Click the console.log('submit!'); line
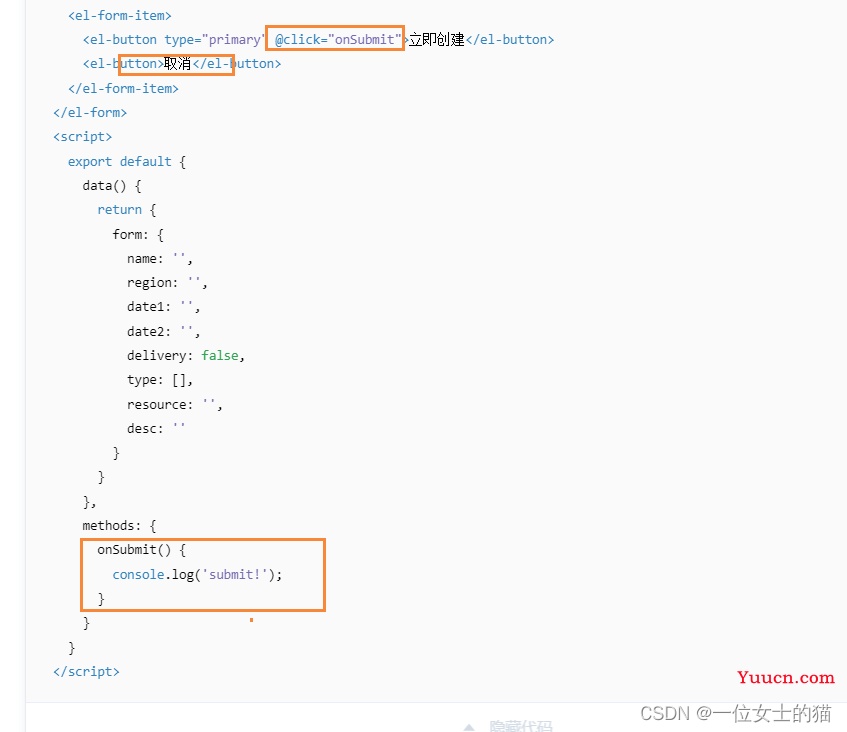The width and height of the screenshot is (847, 732). pos(197,574)
